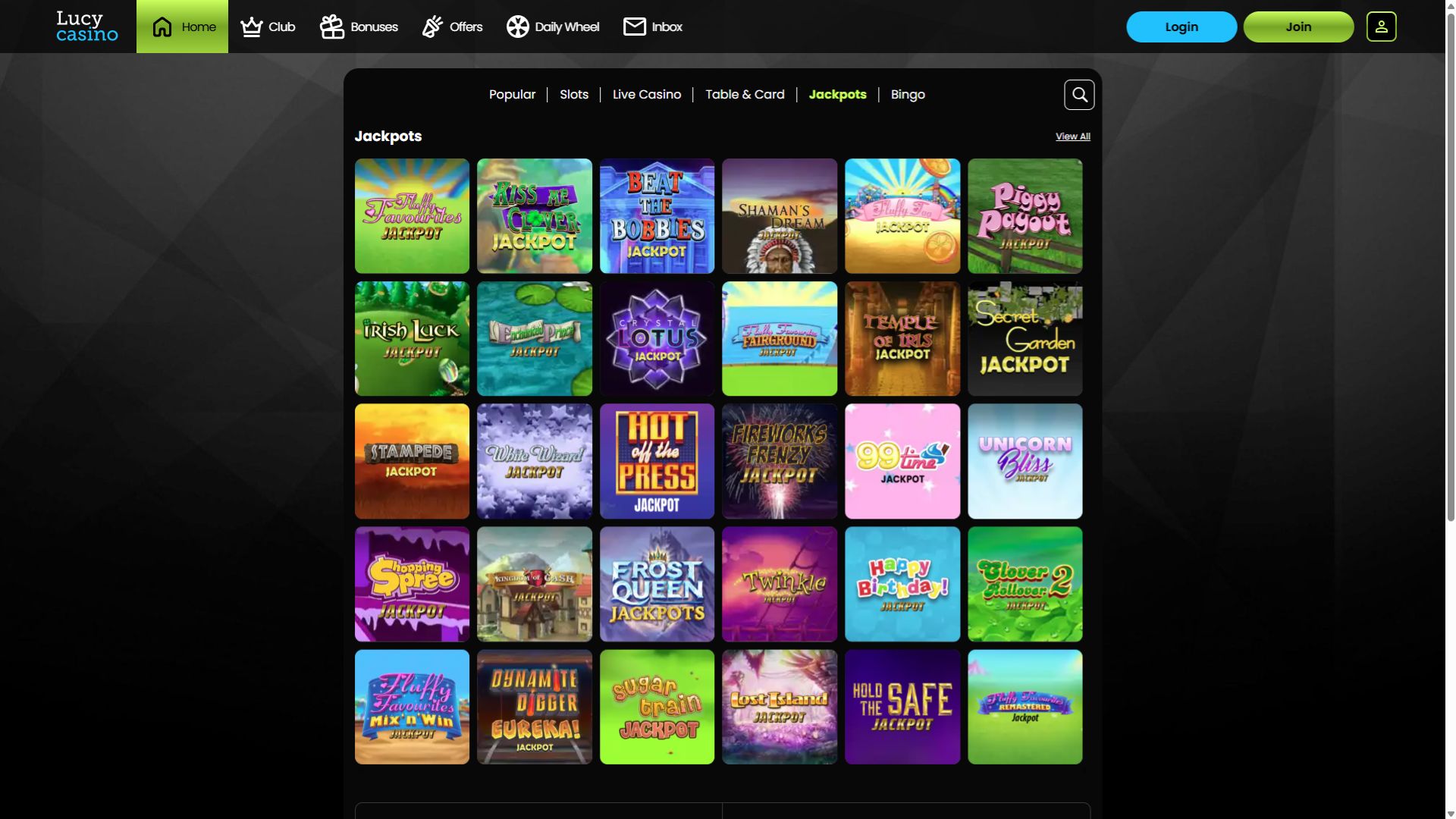Open the game search icon
The width and height of the screenshot is (1456, 819).
[1079, 95]
